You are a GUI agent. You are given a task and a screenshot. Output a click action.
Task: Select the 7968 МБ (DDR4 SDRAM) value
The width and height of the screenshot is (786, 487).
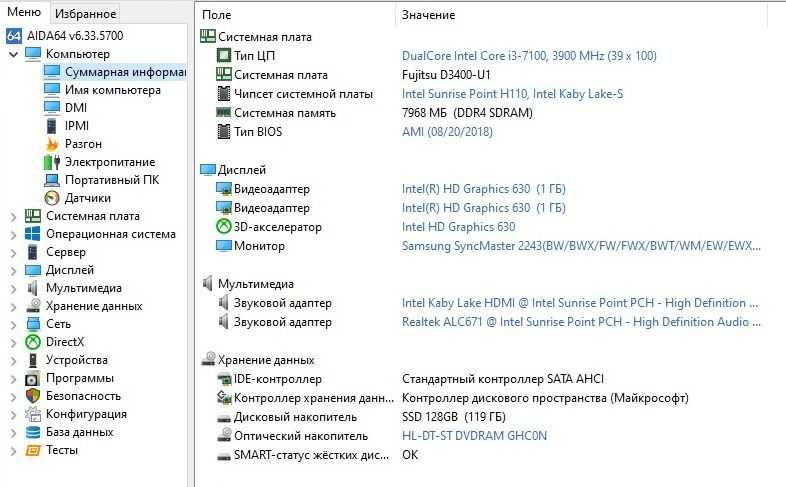(x=467, y=113)
